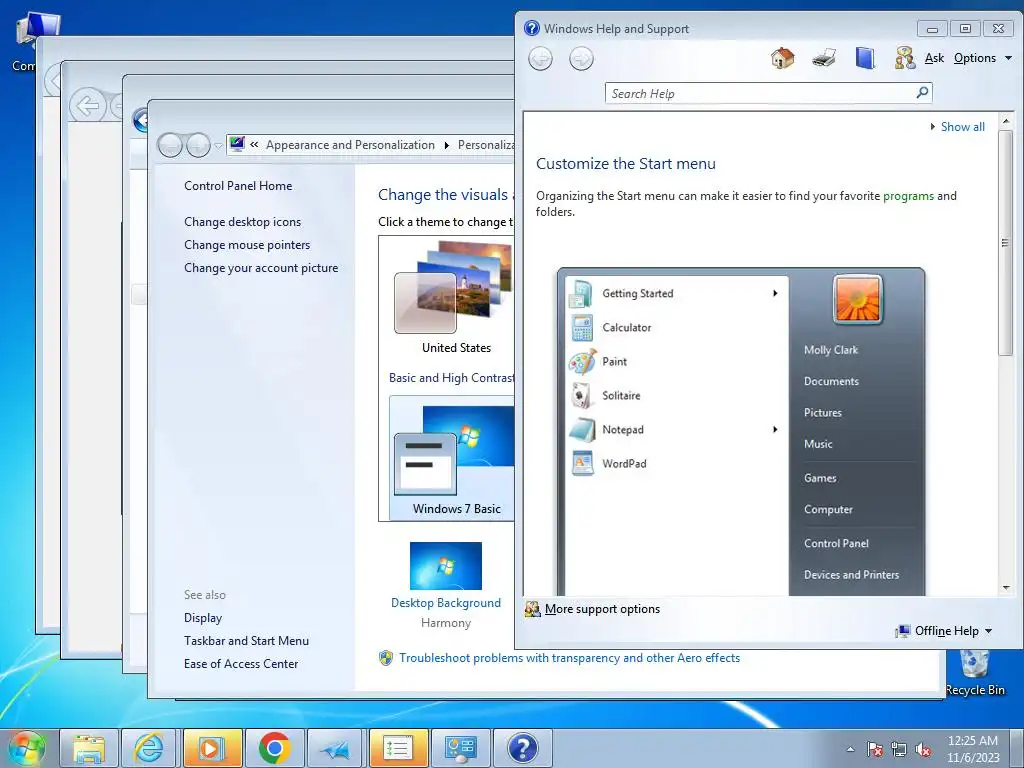
Task: Click network tray icon
Action: click(x=899, y=750)
